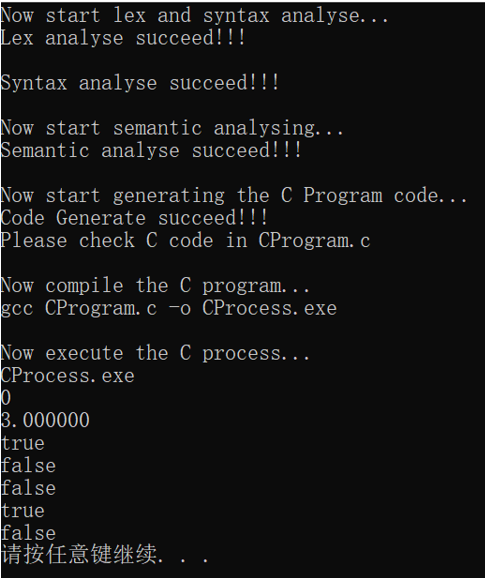Click the 'Now execute the C process...' line
Image resolution: width=485 pixels, height=578 pixels.
155,354
